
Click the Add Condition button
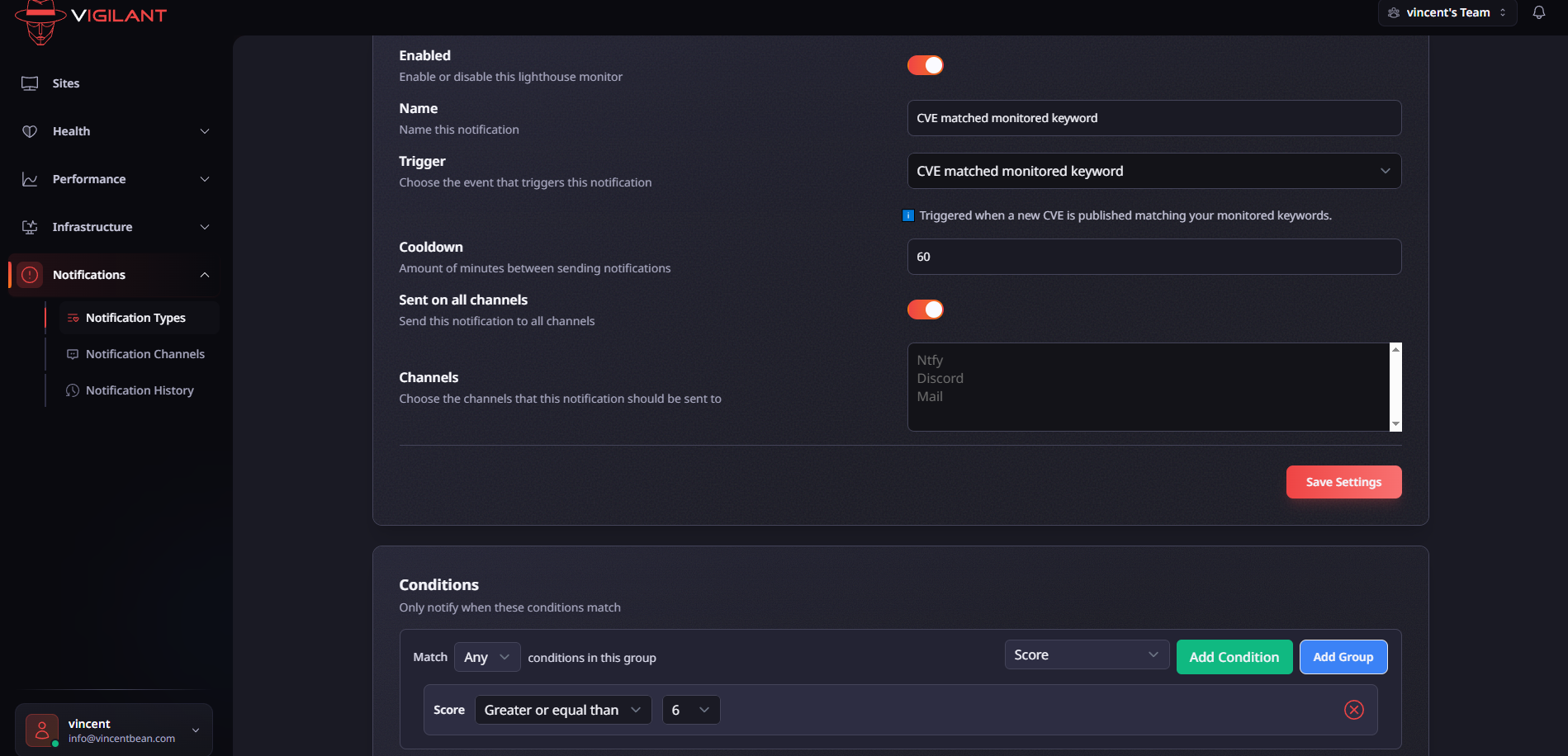1234,657
